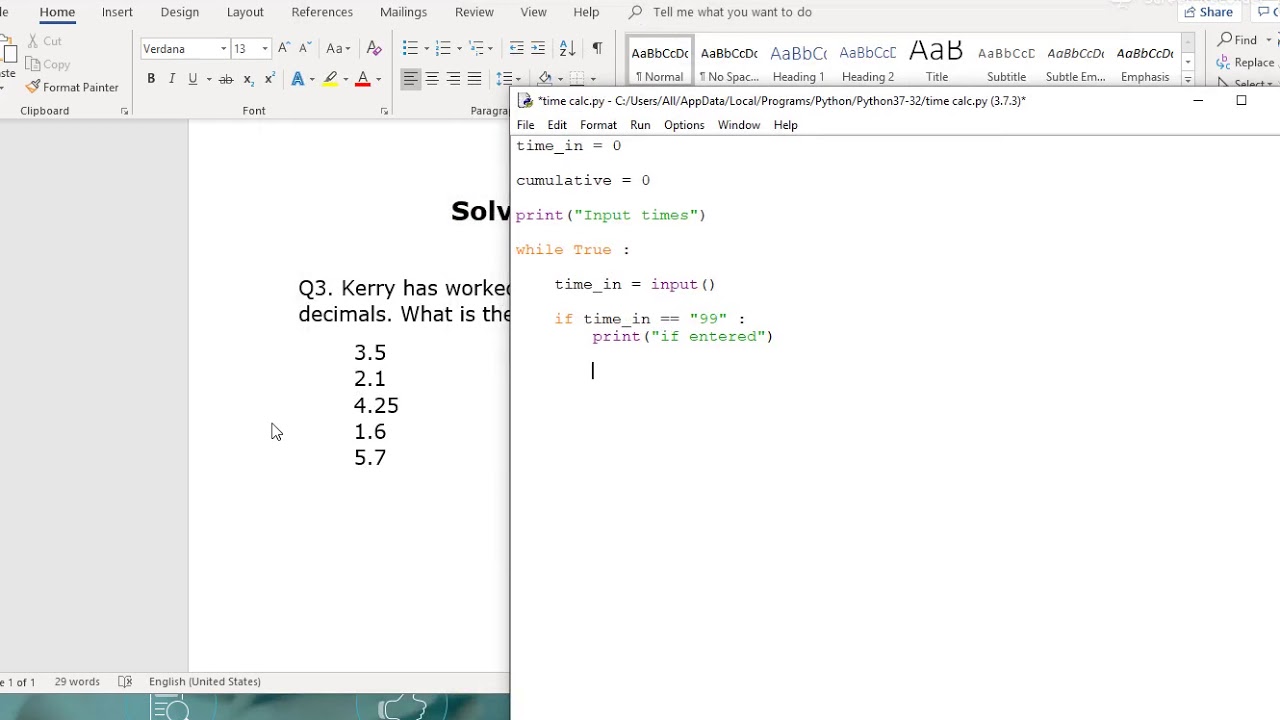Image resolution: width=1280 pixels, height=720 pixels.
Task: Open the Format menu in IDLE editor
Action: click(x=598, y=125)
